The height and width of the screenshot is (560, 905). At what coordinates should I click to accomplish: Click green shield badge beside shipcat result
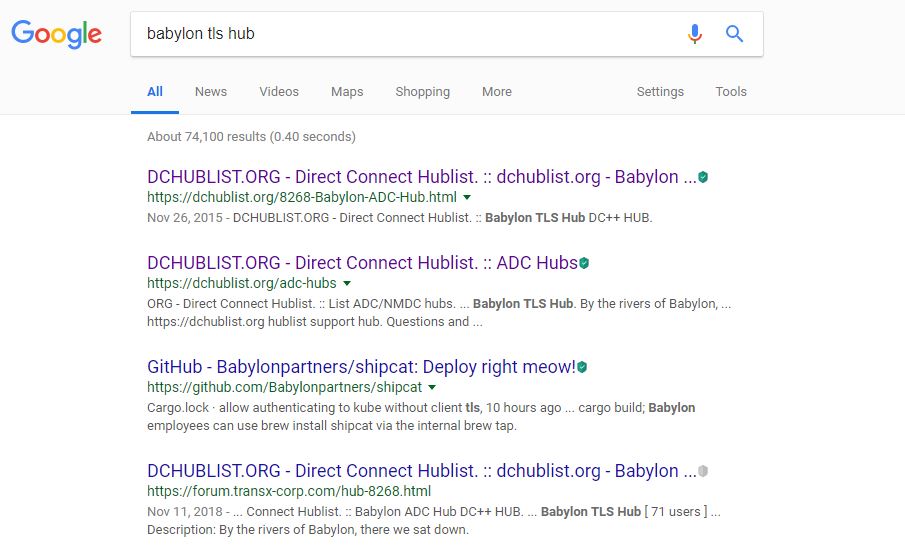[x=582, y=367]
